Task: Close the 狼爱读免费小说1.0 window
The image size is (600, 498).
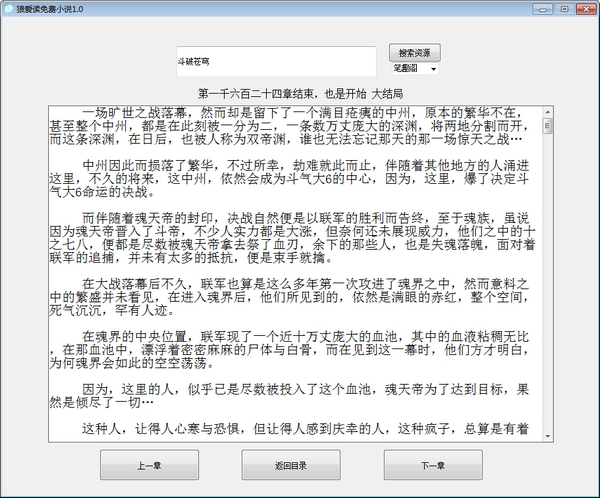Action: pos(586,9)
